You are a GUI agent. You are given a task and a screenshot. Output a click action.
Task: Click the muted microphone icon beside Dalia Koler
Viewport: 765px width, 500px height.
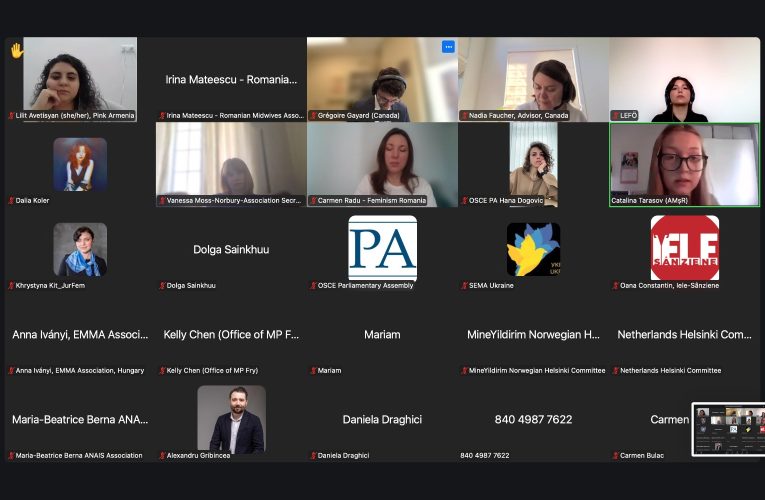coord(11,200)
